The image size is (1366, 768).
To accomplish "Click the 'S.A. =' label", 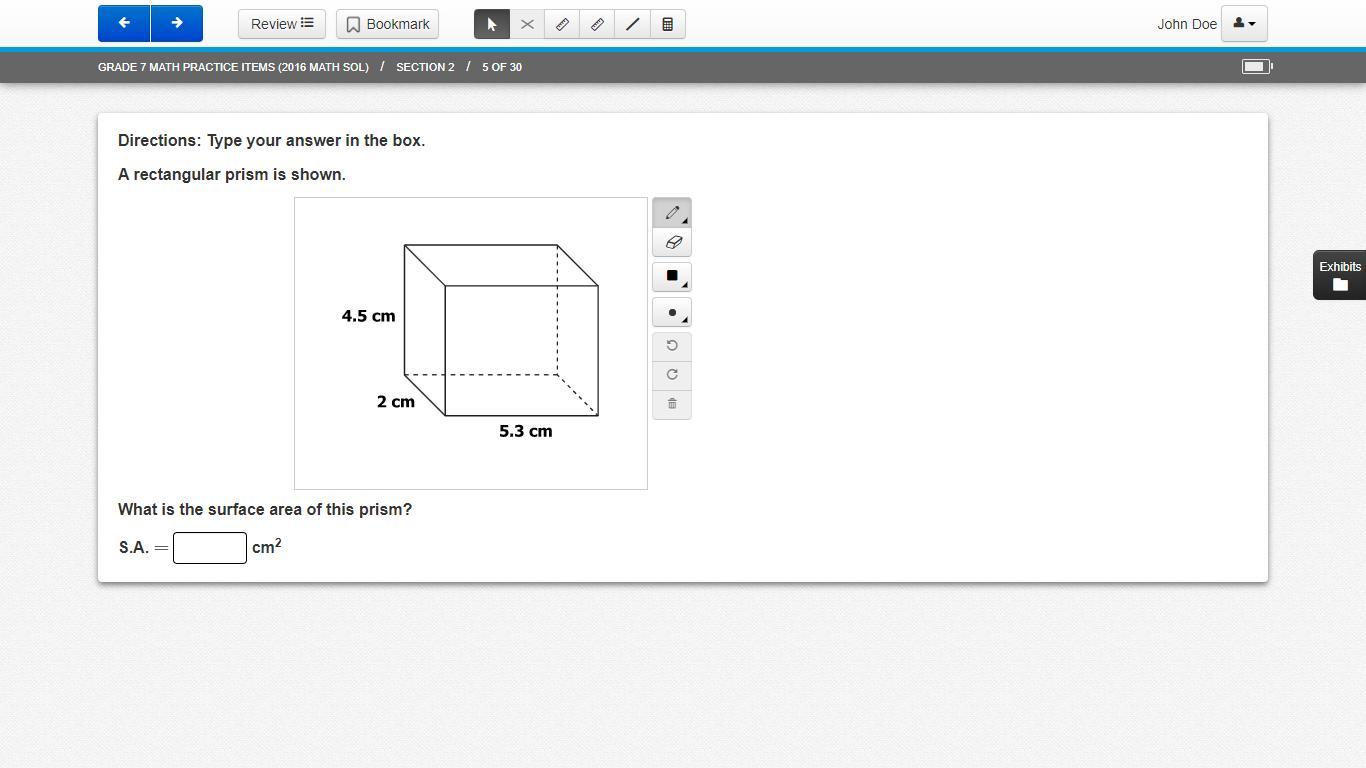I will (144, 548).
